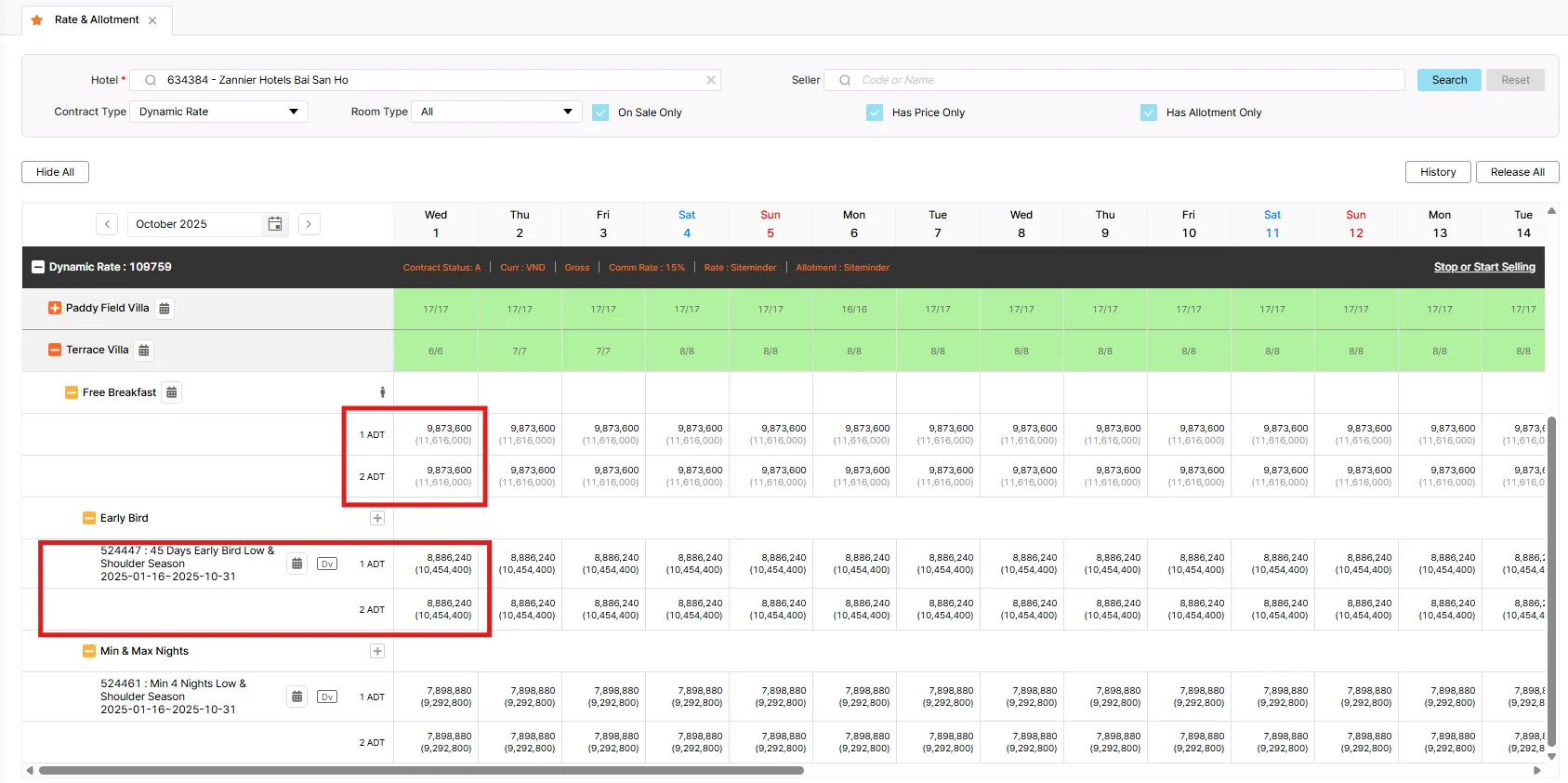Open the Contract Type dropdown
The width and height of the screenshot is (1568, 783).
click(218, 112)
